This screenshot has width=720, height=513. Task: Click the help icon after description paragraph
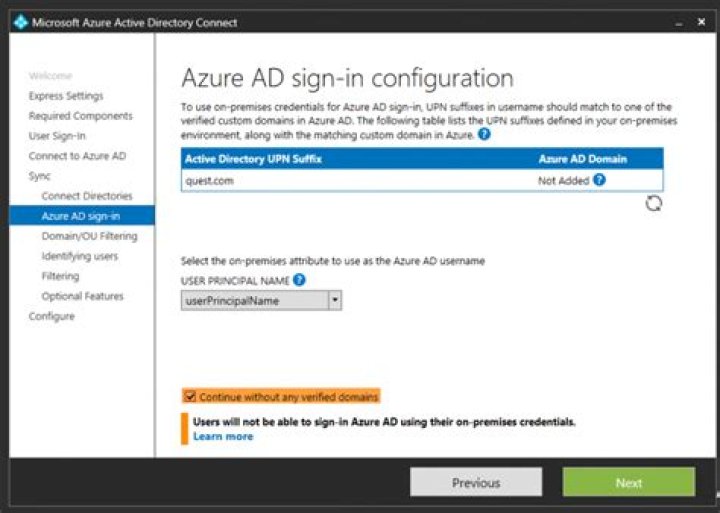coord(484,135)
